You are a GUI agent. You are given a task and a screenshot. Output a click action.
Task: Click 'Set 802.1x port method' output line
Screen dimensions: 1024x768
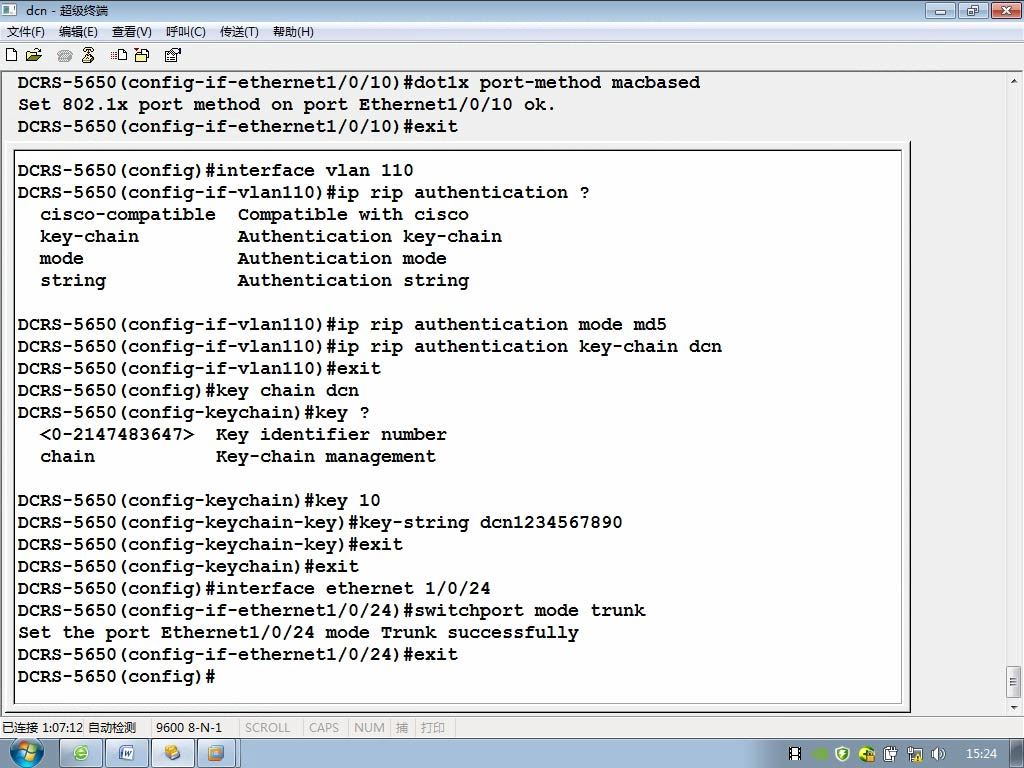[287, 104]
